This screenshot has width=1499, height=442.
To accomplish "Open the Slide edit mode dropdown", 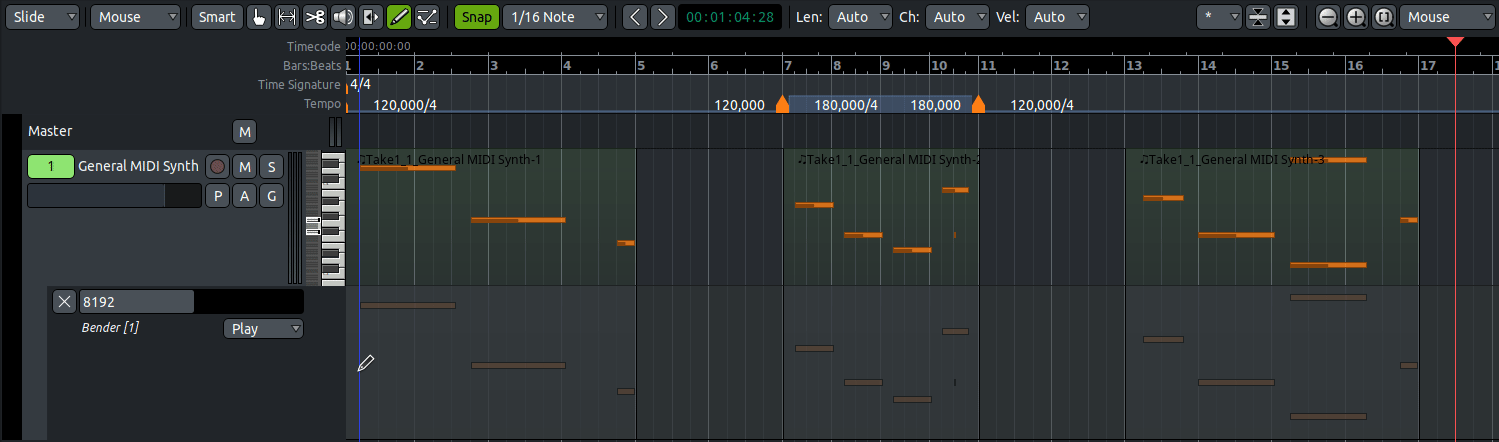I will click(x=45, y=17).
